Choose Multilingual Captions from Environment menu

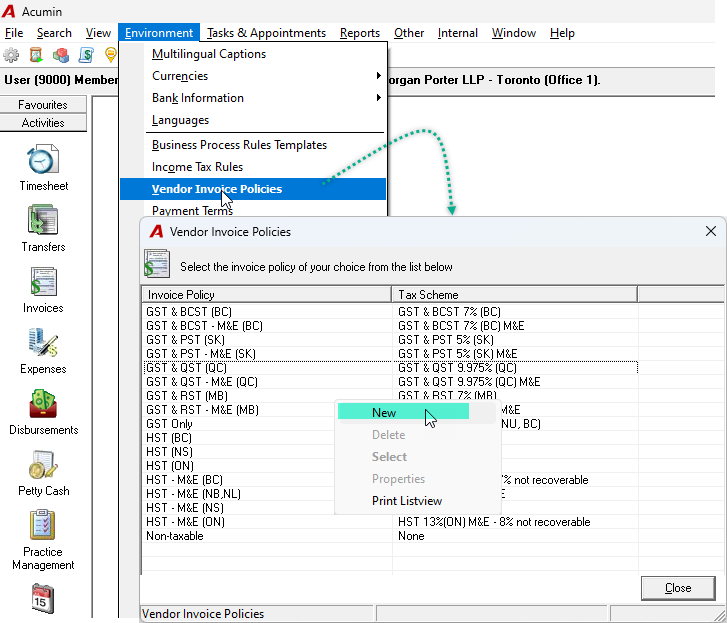click(253, 54)
